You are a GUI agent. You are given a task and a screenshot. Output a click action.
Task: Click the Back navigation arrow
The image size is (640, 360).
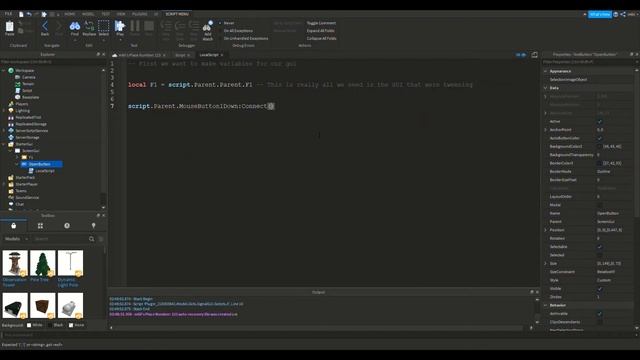(x=45, y=27)
